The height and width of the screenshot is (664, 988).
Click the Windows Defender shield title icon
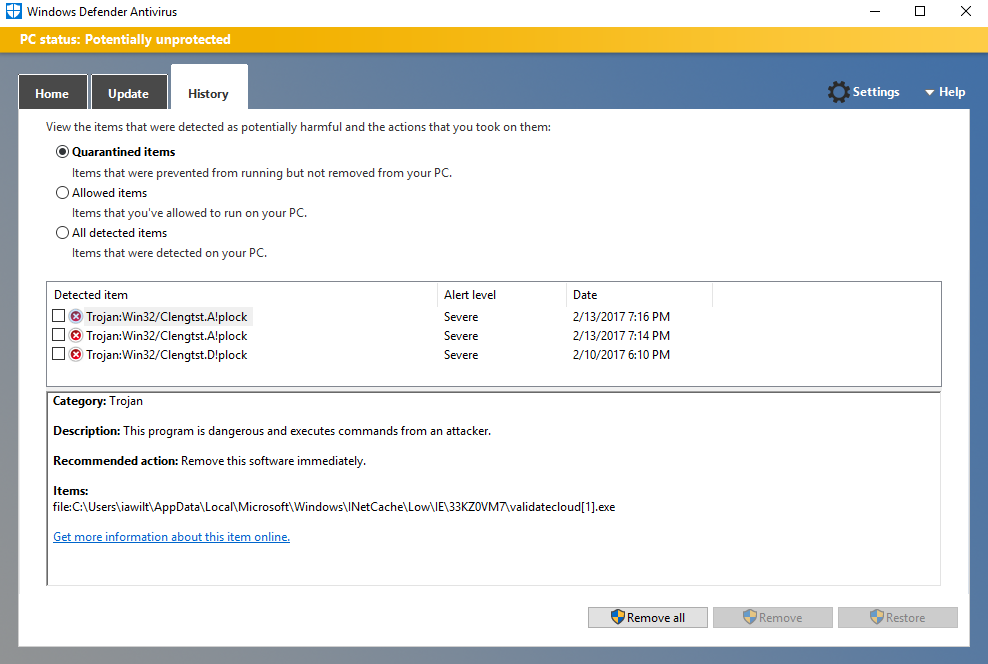point(13,12)
